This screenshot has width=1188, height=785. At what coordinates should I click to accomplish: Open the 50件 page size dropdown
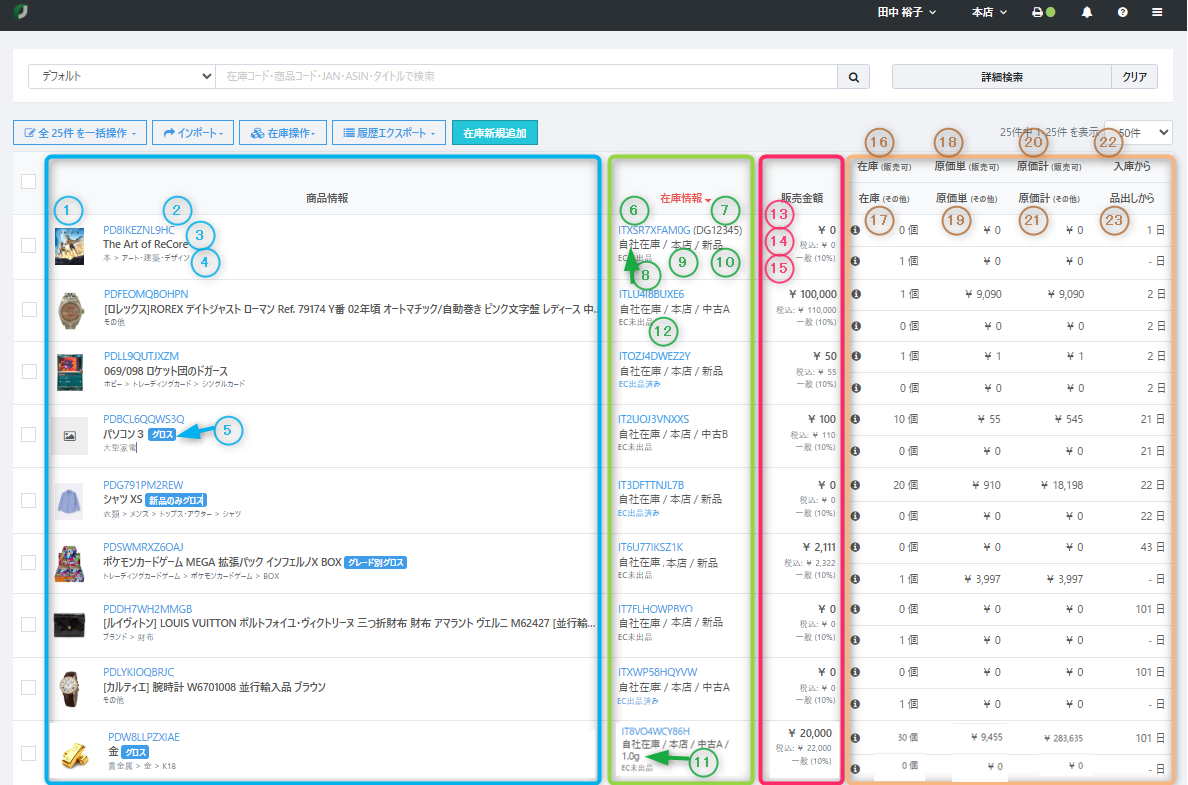[1139, 133]
